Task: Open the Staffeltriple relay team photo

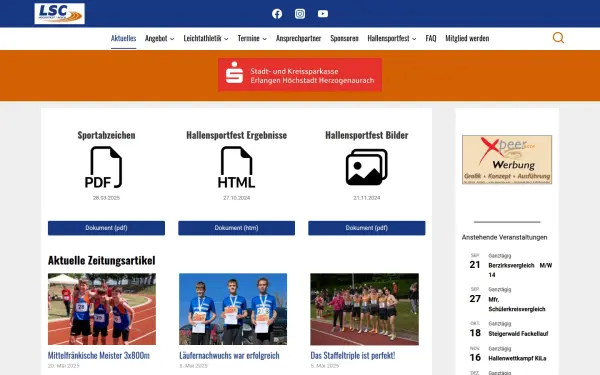Action: 364,309
